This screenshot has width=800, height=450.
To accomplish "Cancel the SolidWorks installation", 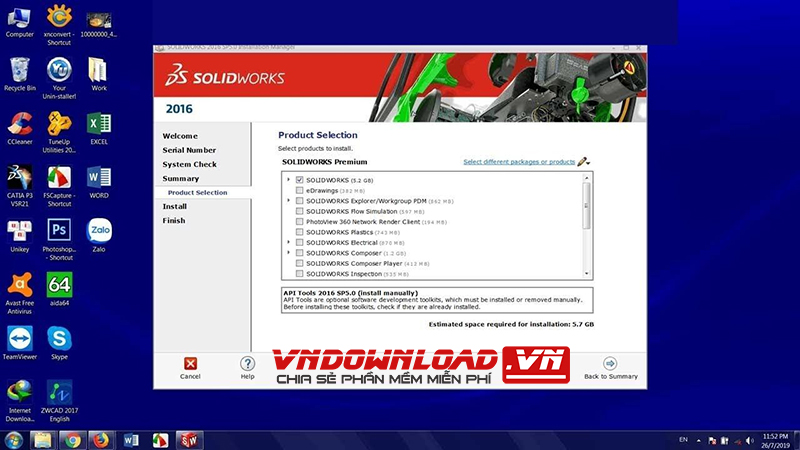I will click(190, 368).
